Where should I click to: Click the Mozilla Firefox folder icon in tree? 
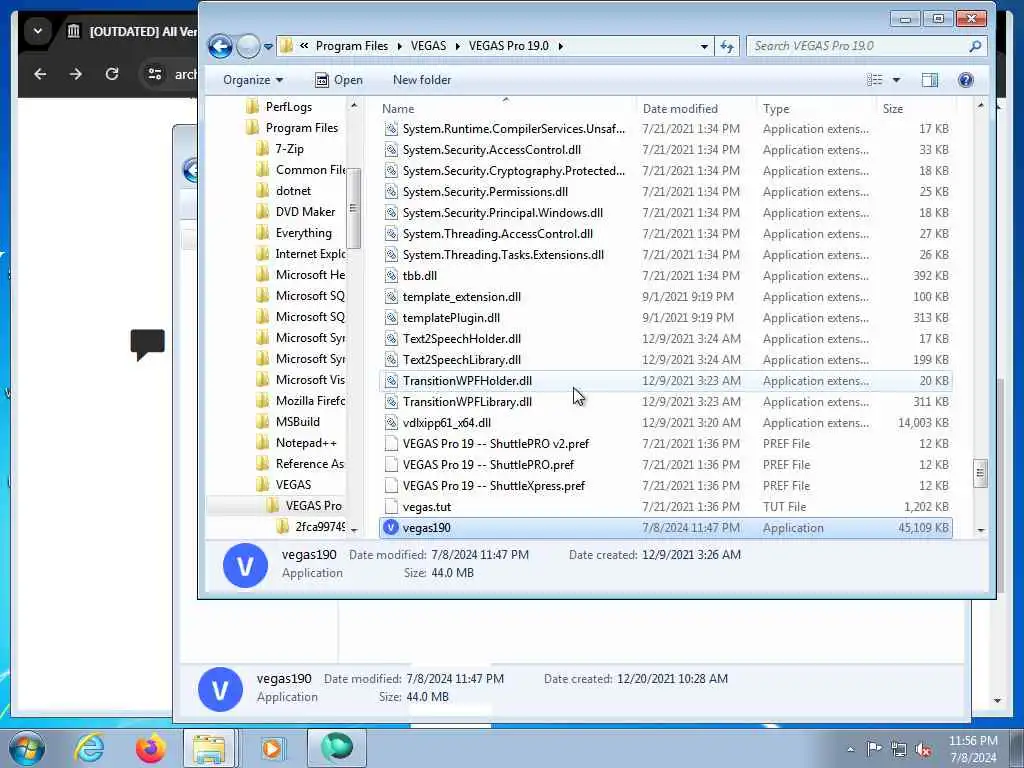(263, 400)
